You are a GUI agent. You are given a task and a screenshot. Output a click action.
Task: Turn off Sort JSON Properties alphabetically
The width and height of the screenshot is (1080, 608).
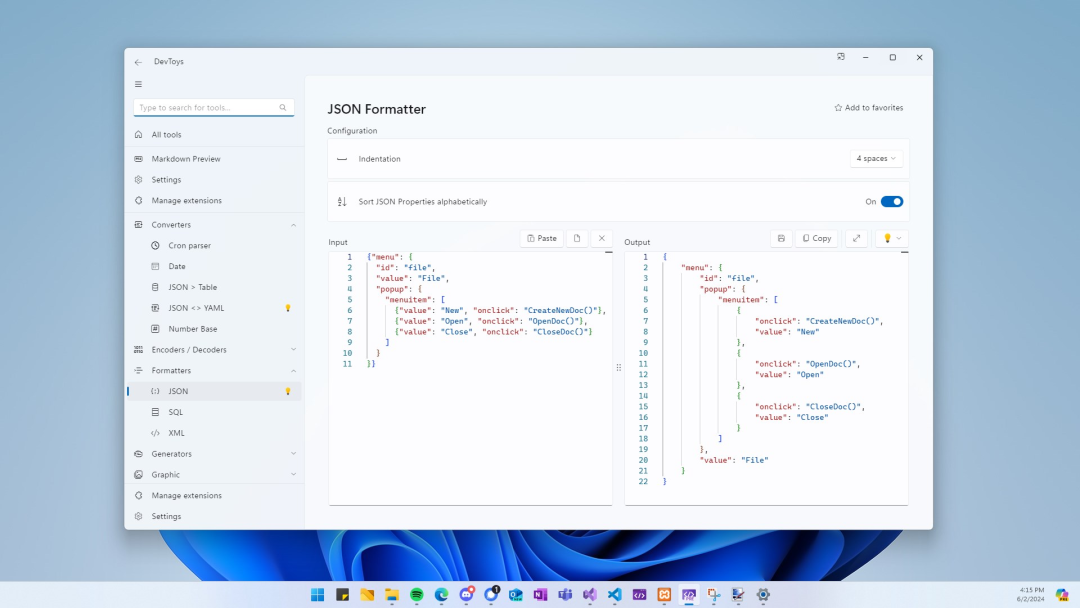[x=891, y=201]
